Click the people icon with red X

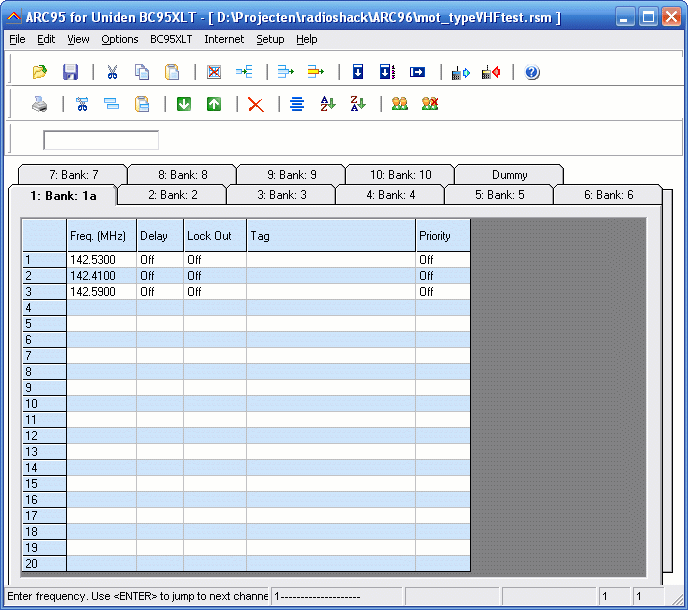tap(430, 104)
